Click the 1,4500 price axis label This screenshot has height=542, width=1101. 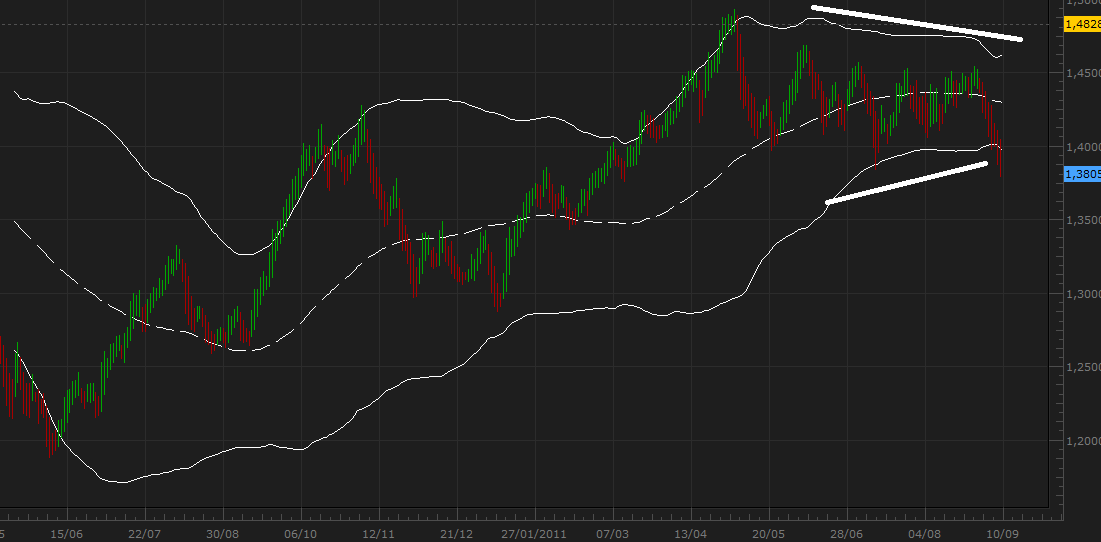(x=1083, y=74)
